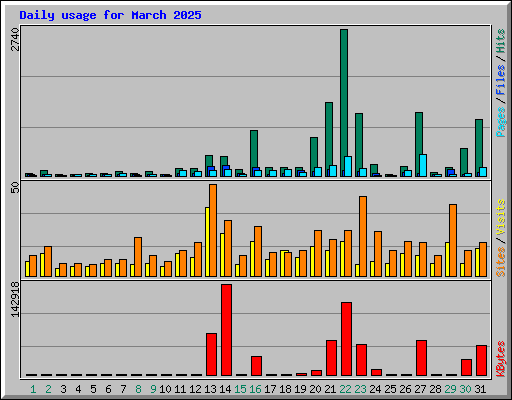This screenshot has width=512, height=400.
Task: Click the orange 'Sites' legend label
Action: pyautogui.click(x=500, y=262)
